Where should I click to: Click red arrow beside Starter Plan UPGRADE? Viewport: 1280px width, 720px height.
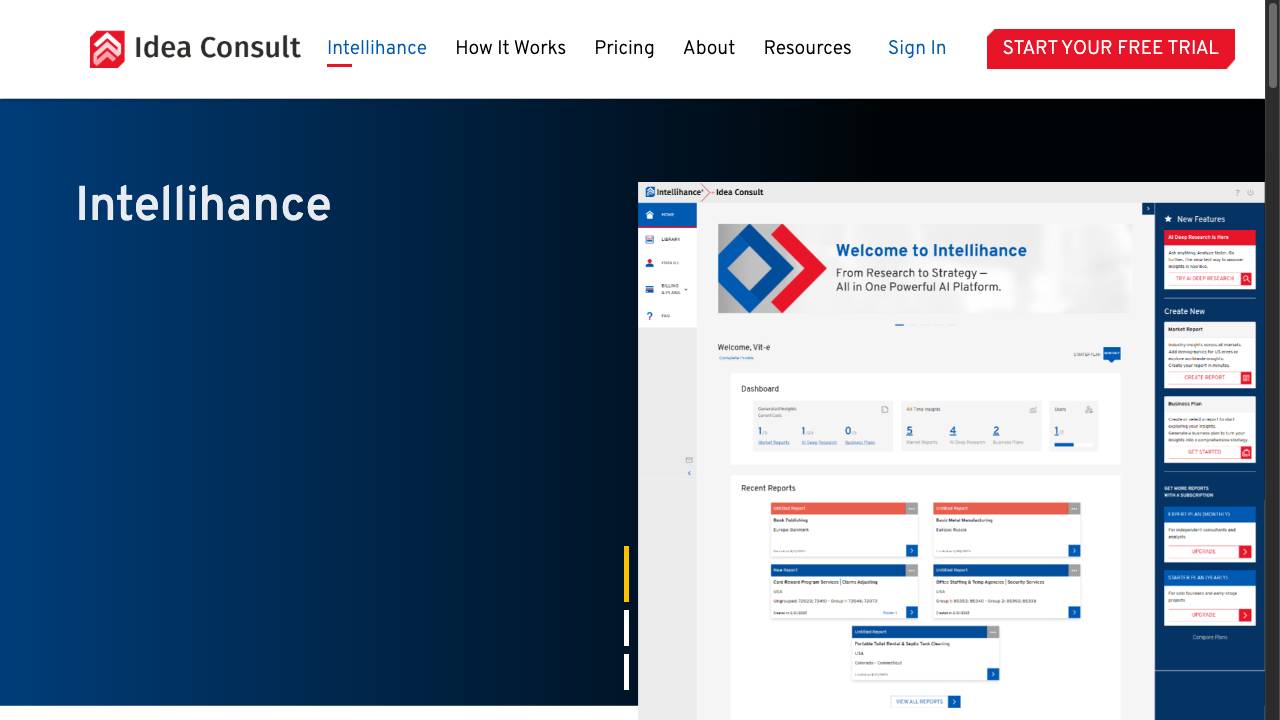1245,615
